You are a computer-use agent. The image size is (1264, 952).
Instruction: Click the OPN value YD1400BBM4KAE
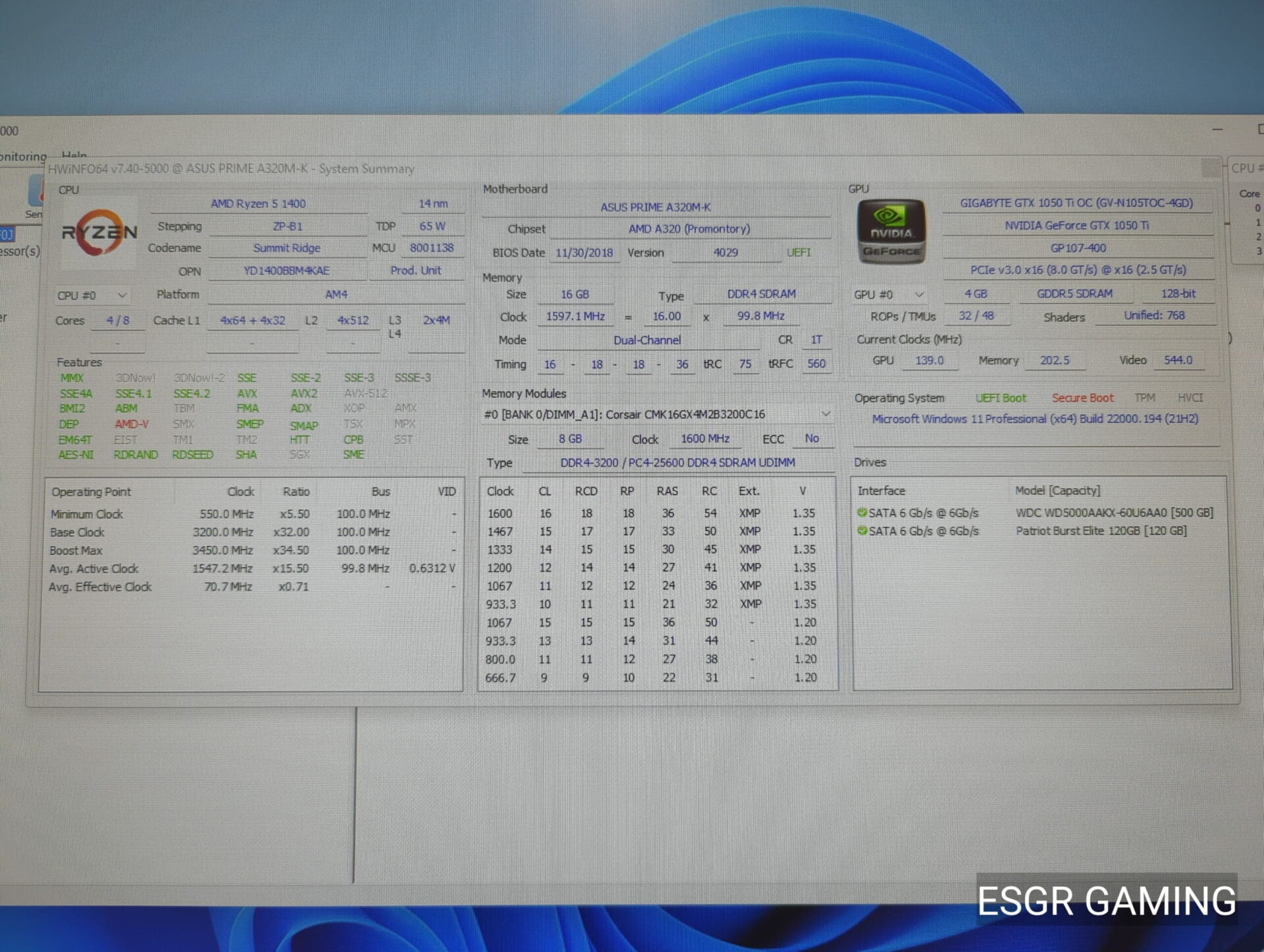click(x=286, y=271)
